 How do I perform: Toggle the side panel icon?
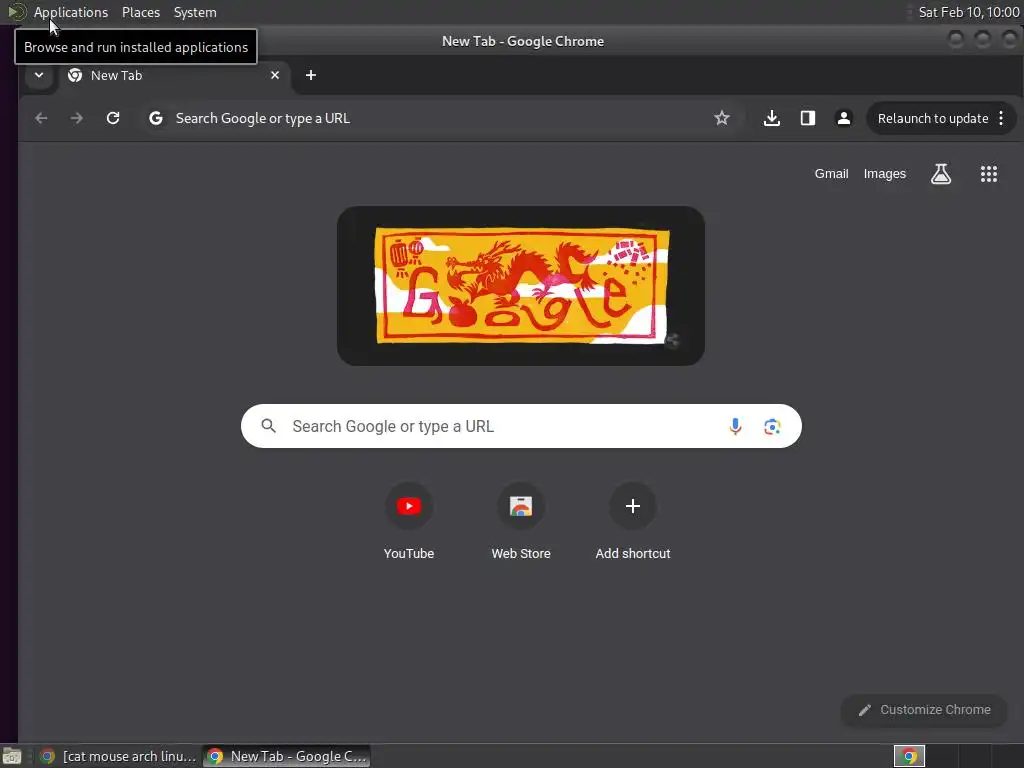(x=808, y=118)
